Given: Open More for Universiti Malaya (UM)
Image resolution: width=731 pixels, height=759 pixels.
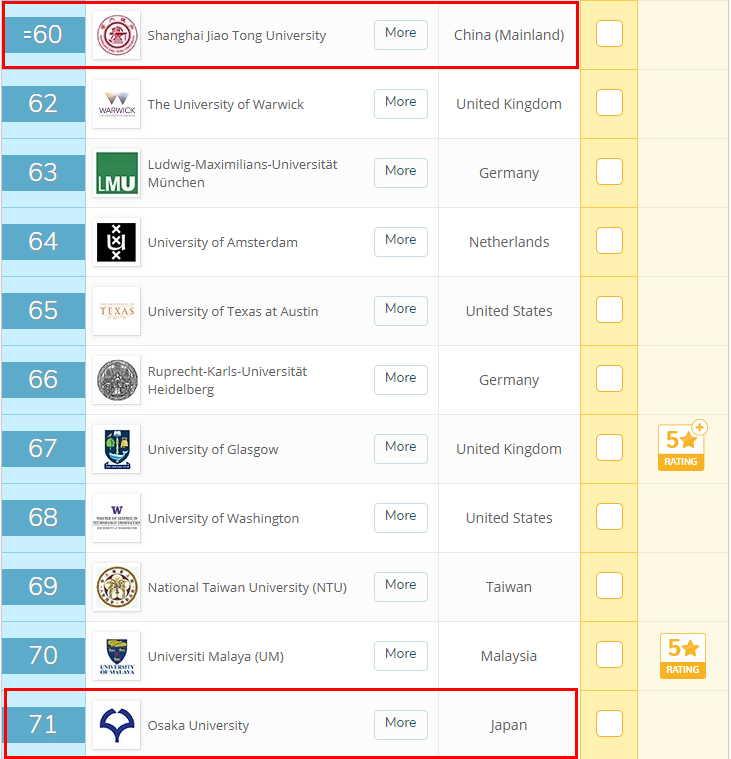Looking at the screenshot, I should [401, 655].
